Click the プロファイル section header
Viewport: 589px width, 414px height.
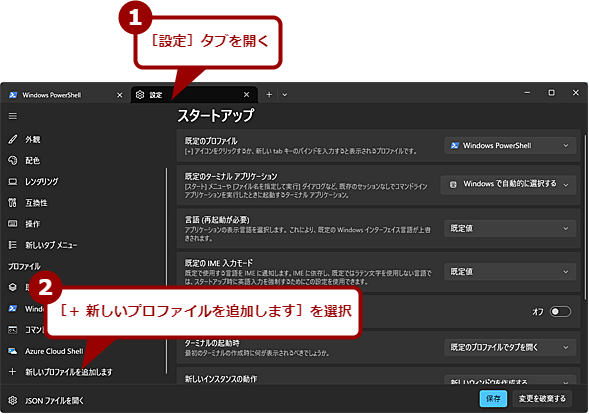click(24, 266)
